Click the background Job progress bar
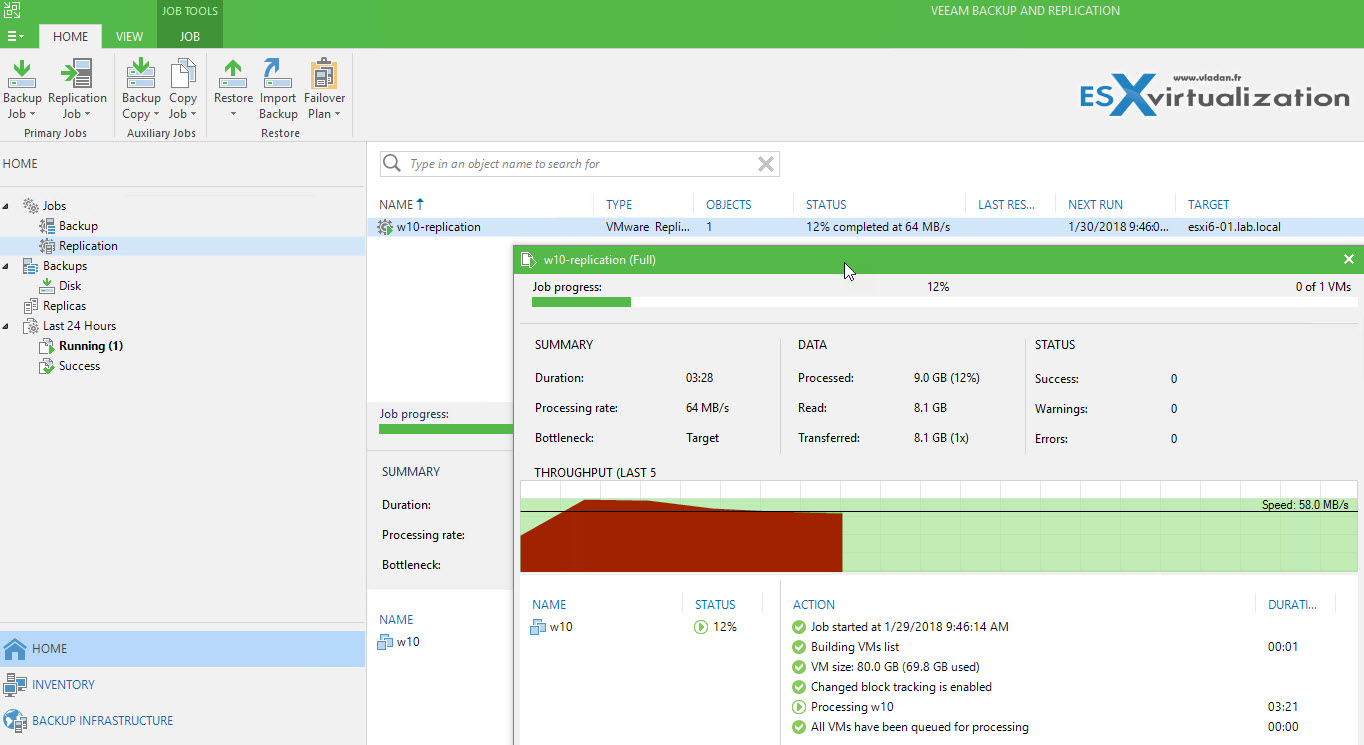Screen dimensions: 1364x745 (x=446, y=429)
